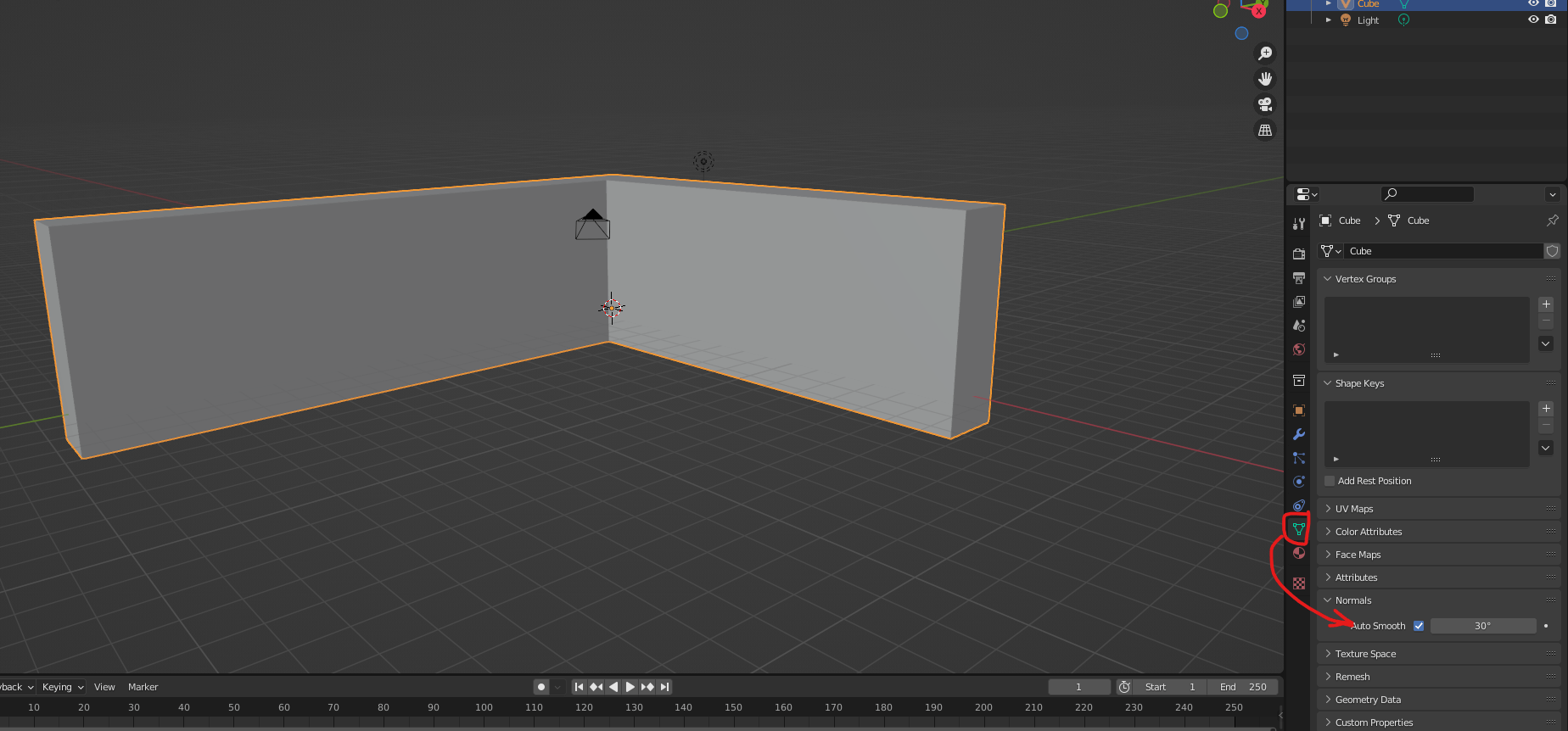The image size is (1568, 731).
Task: Open the Modifier properties wrench tab
Action: point(1299,434)
